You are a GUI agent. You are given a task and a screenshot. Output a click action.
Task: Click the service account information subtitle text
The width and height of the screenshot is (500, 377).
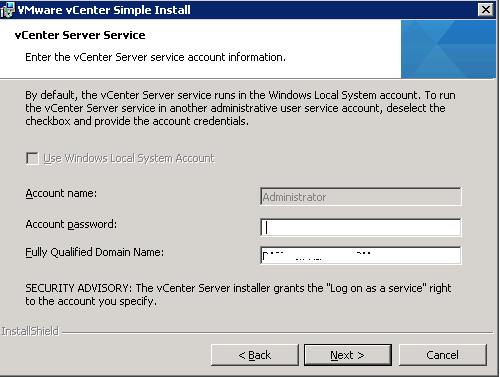[155, 57]
